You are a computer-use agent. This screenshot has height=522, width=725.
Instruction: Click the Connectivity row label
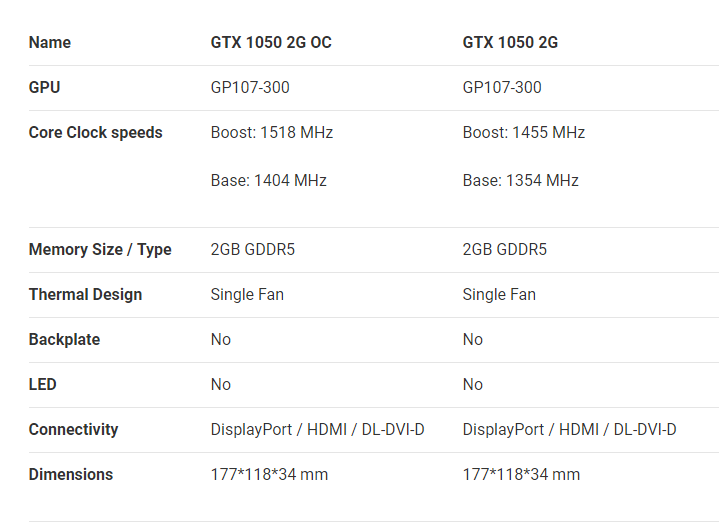tap(74, 430)
